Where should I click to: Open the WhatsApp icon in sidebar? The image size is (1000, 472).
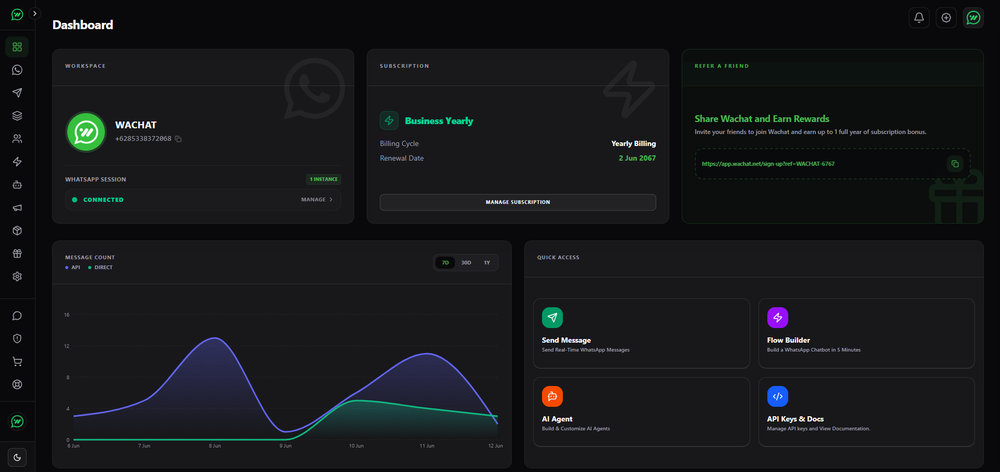click(x=17, y=70)
